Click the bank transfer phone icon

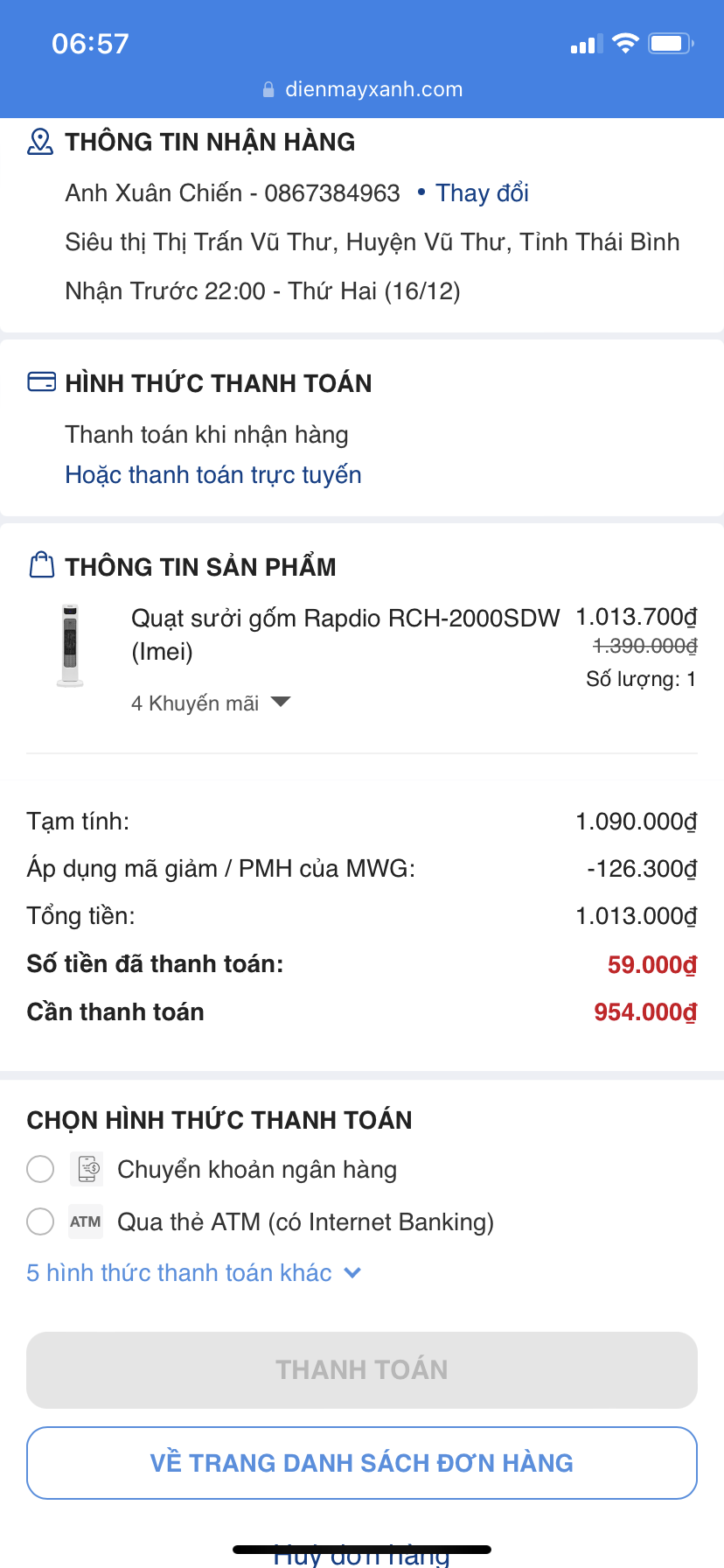click(x=87, y=1169)
